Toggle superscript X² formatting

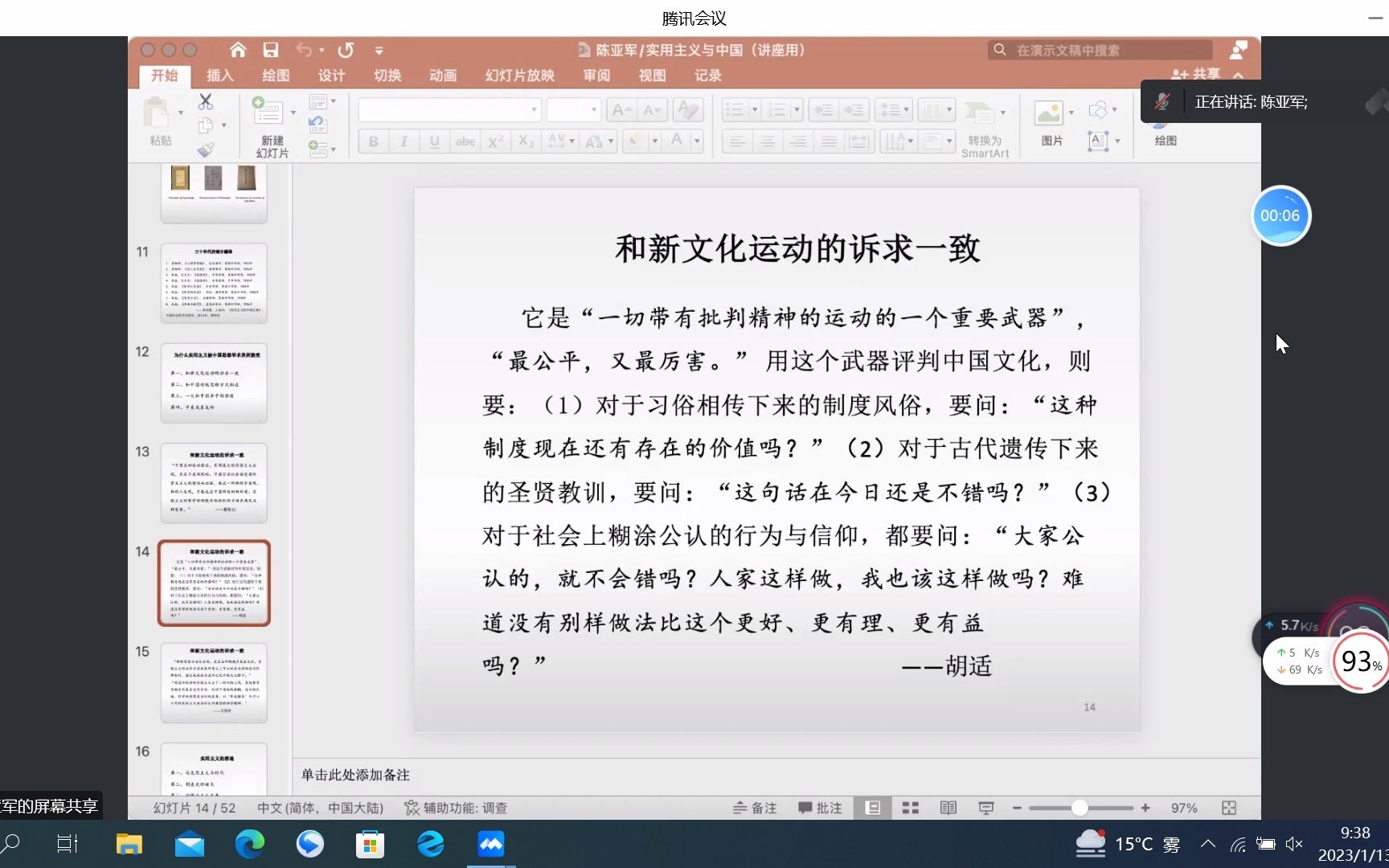[496, 141]
